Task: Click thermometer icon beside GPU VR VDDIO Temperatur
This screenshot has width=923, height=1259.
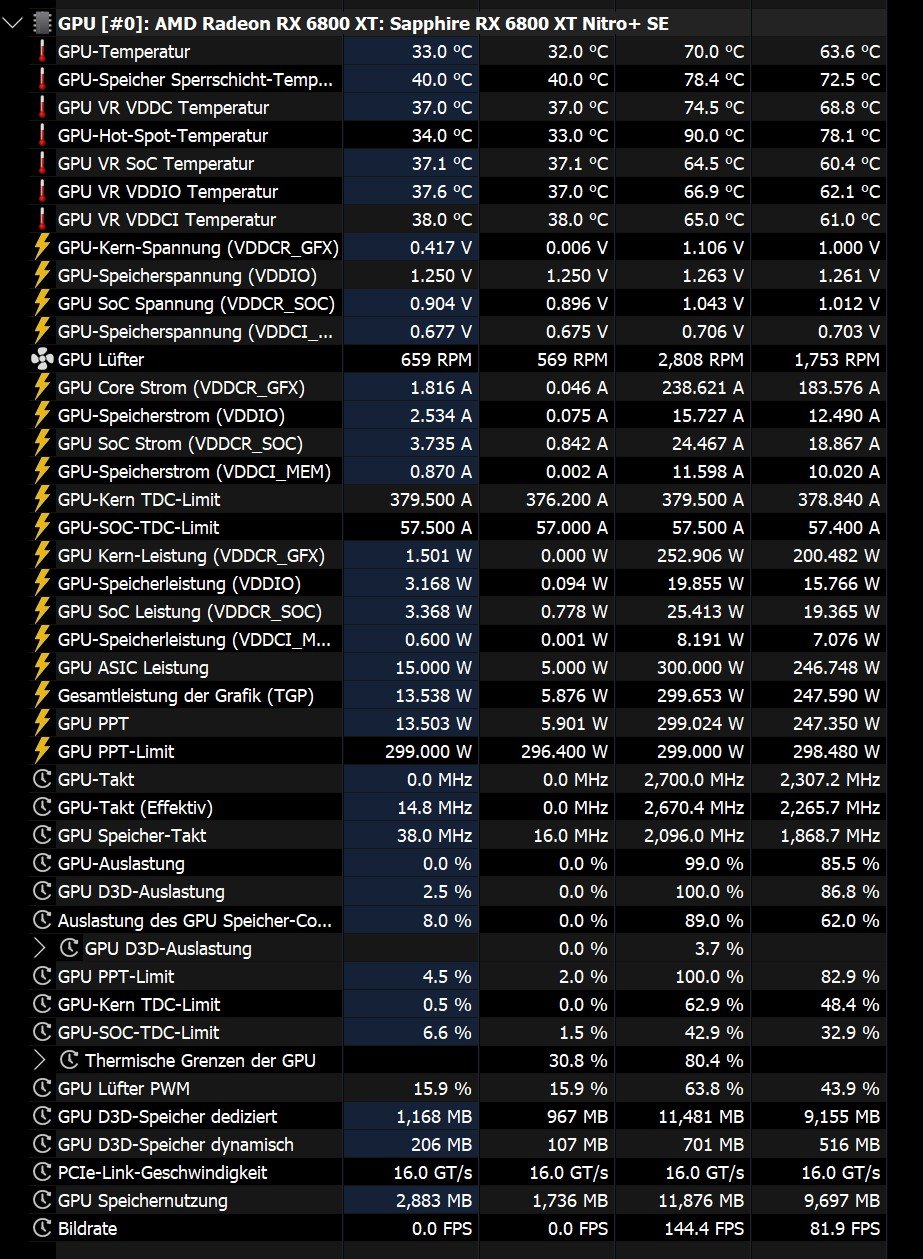Action: pos(42,191)
